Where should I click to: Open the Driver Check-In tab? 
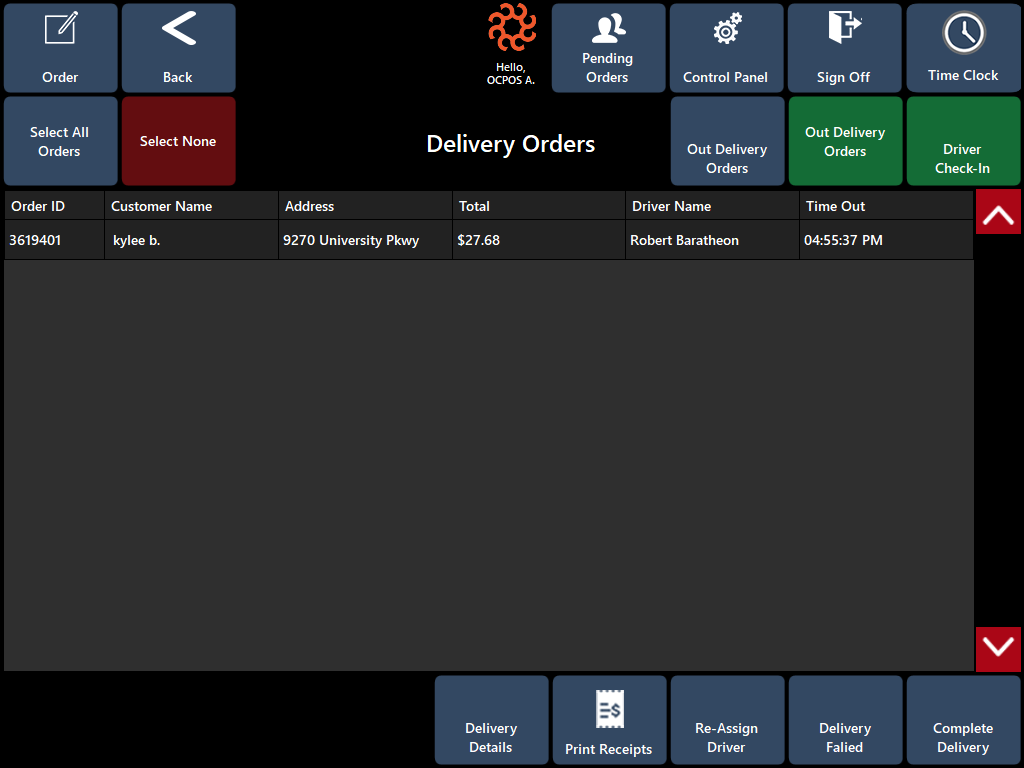coord(963,141)
